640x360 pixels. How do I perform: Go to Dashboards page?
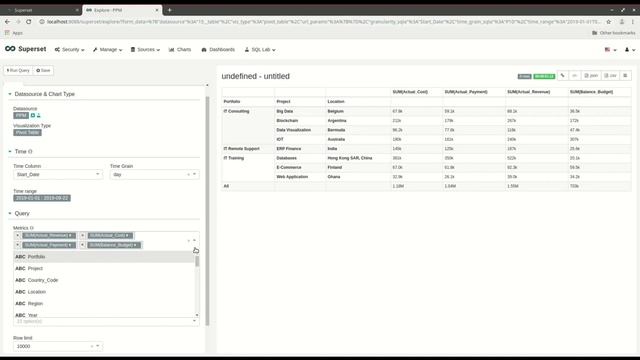pyautogui.click(x=218, y=49)
